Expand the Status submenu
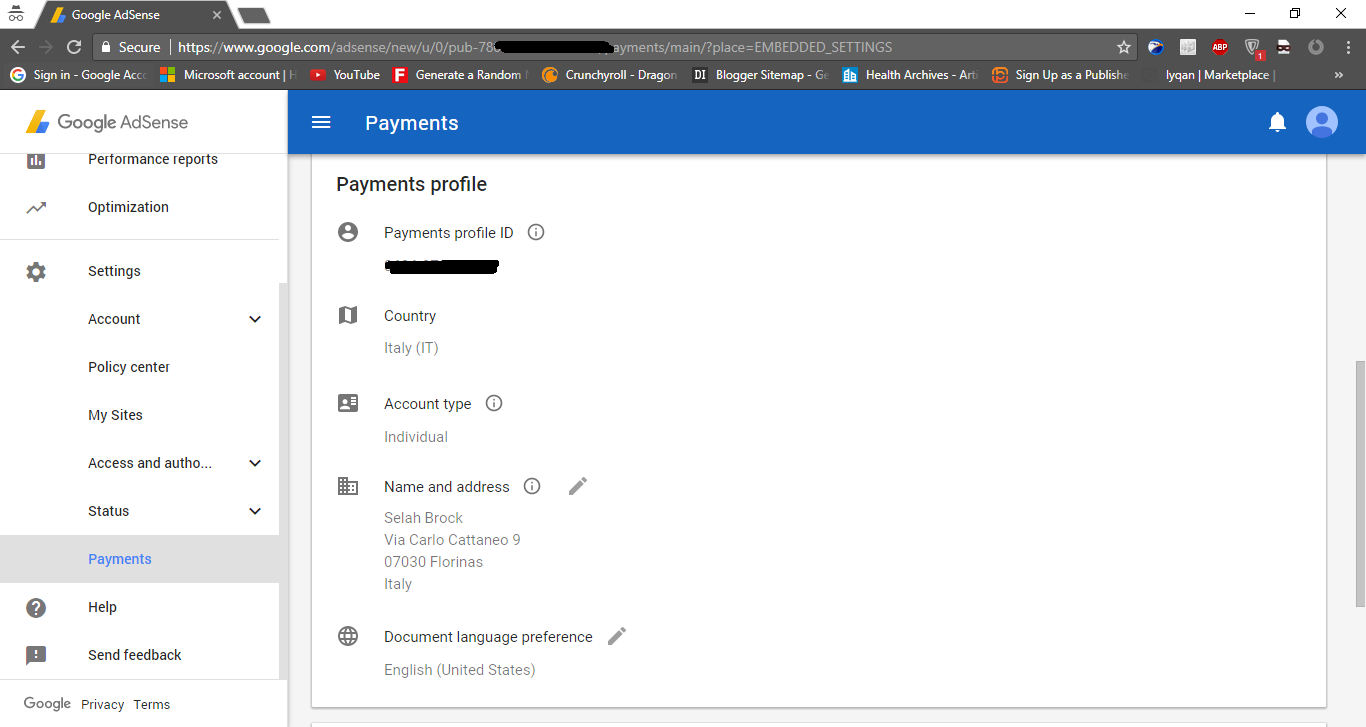Image resolution: width=1366 pixels, height=727 pixels. coord(255,511)
